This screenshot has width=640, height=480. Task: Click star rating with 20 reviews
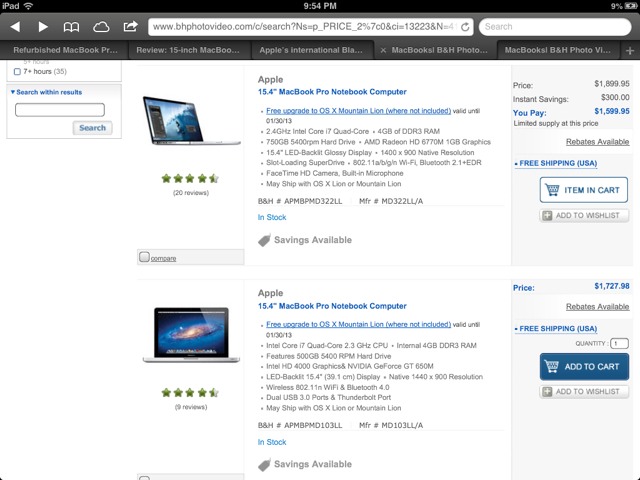[x=190, y=178]
